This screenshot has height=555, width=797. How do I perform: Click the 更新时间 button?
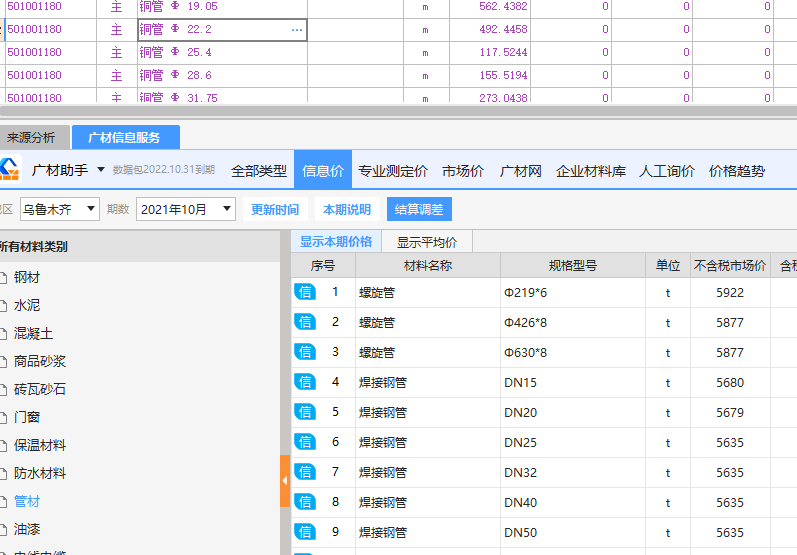[275, 209]
